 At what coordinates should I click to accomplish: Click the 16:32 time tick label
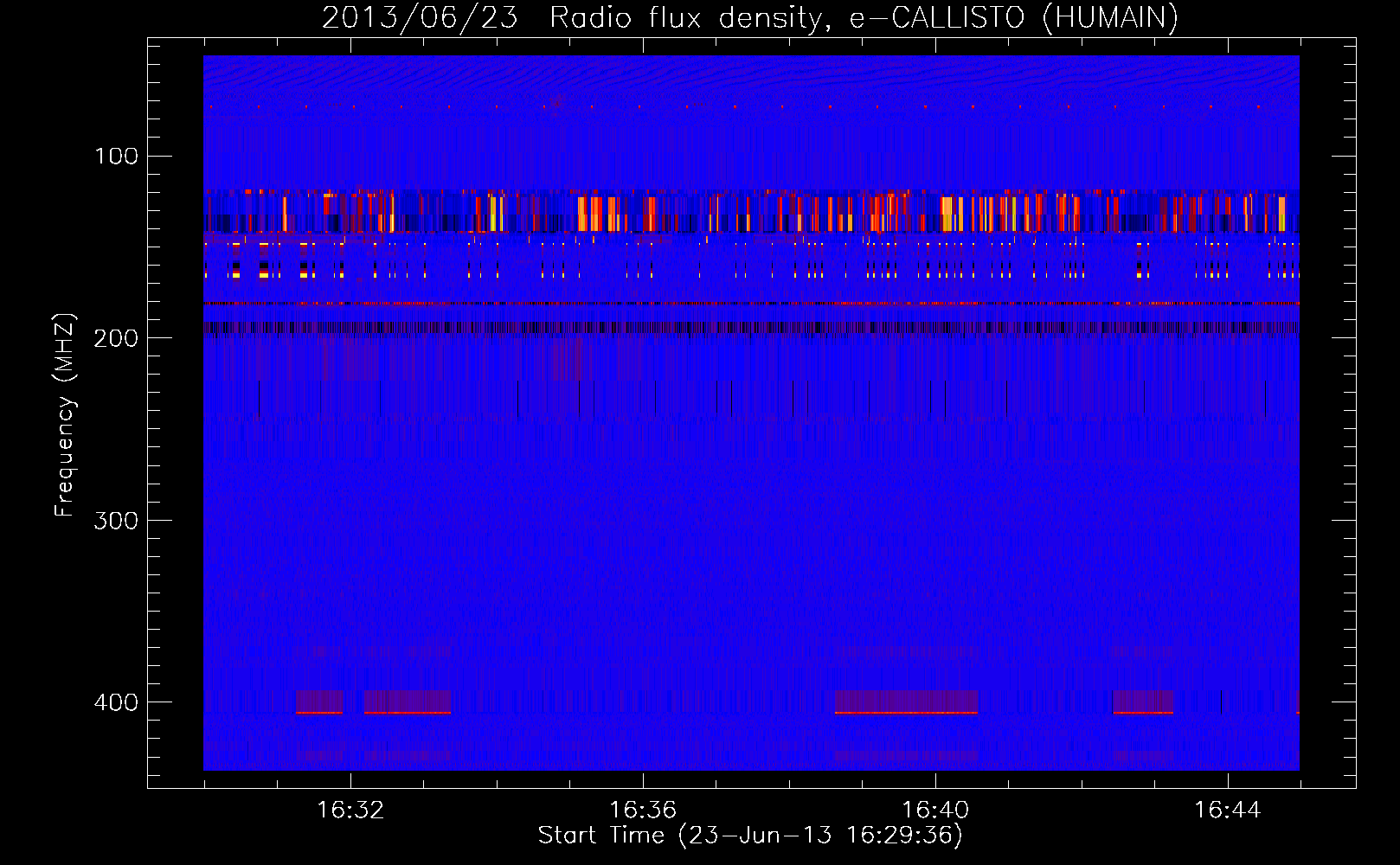tap(350, 811)
